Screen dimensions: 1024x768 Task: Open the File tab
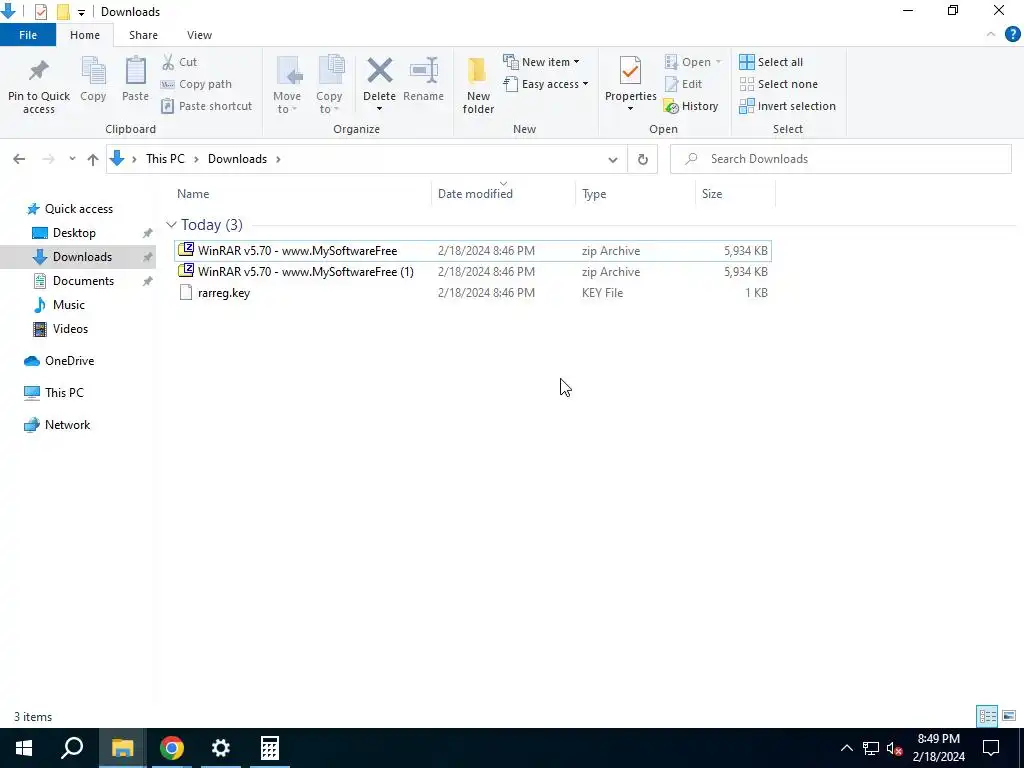[28, 35]
